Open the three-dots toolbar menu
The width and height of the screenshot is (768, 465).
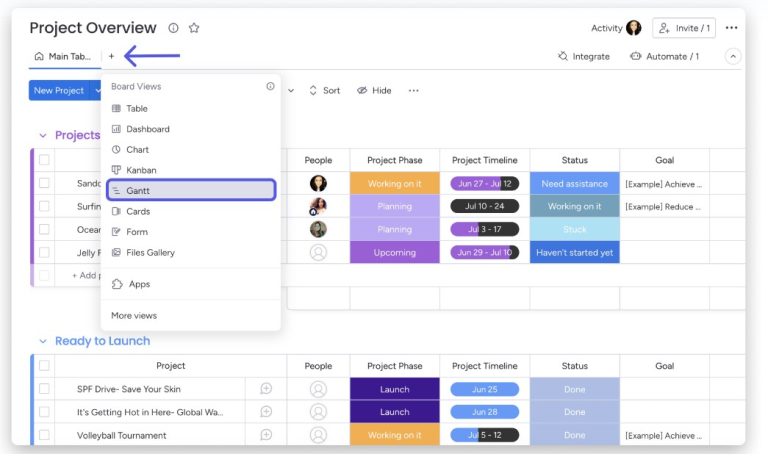tap(413, 91)
